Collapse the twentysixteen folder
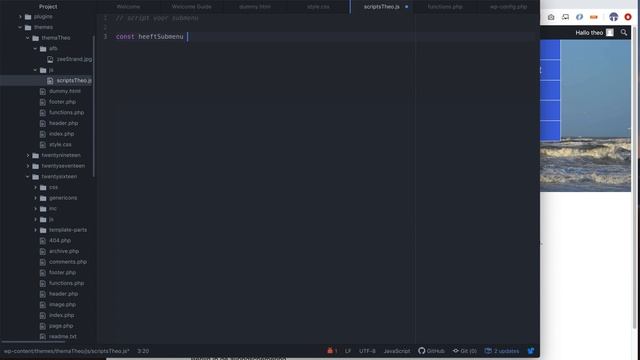This screenshot has height=360, width=640. 28,176
